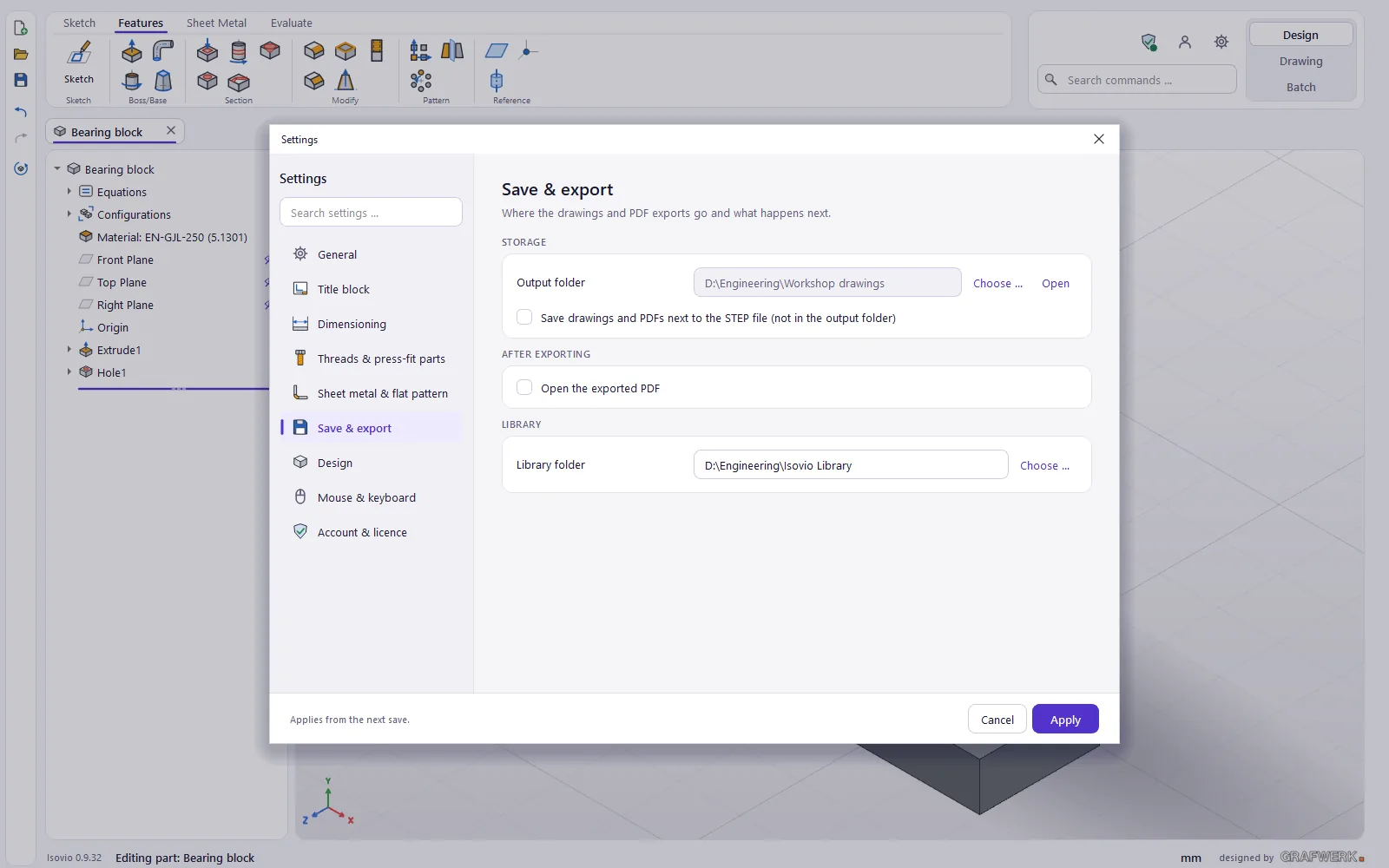Expand the Extrude1 feature node
This screenshot has height=868, width=1389.
(69, 350)
